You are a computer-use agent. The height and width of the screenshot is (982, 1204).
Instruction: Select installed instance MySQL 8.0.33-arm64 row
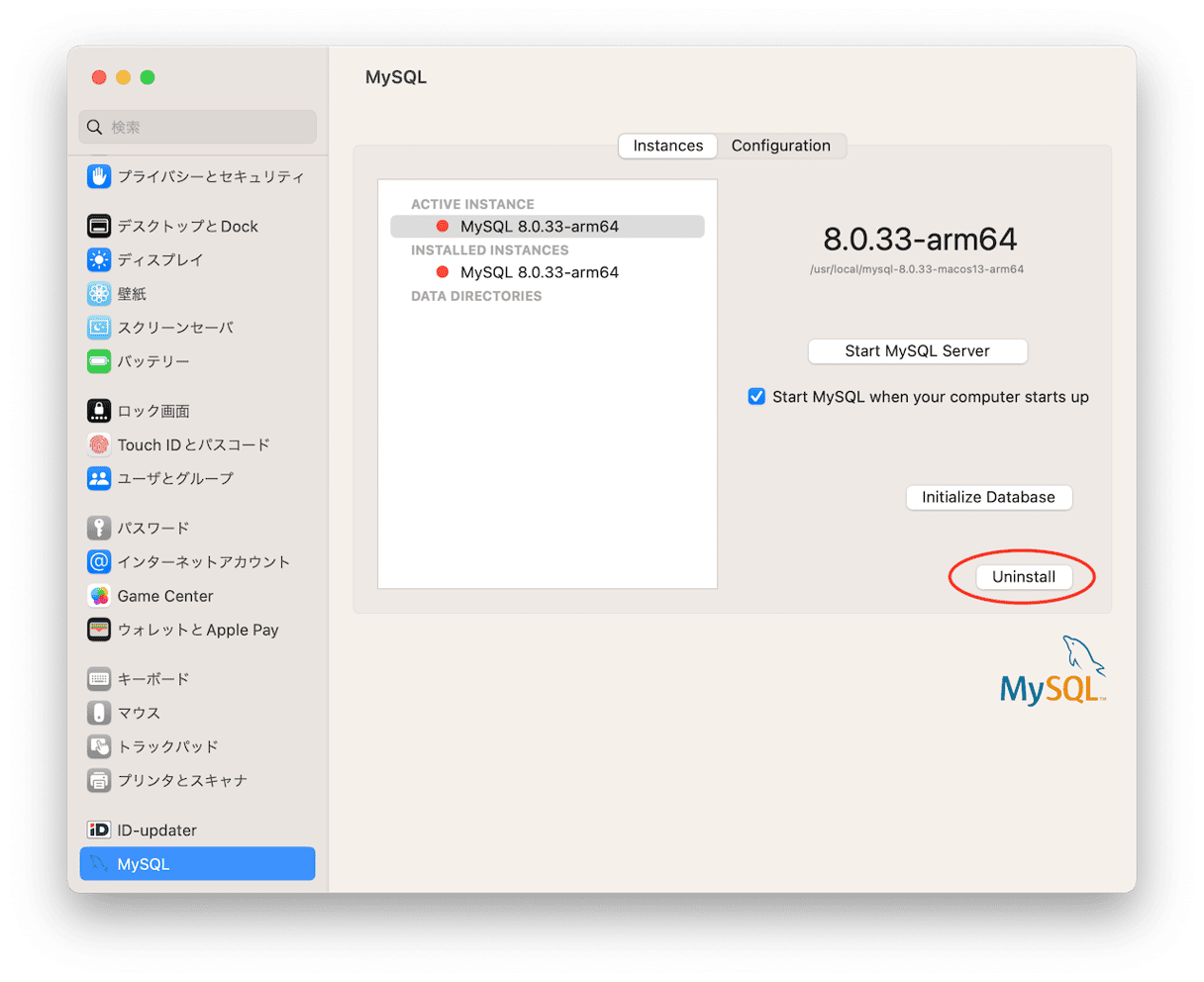pyautogui.click(x=548, y=272)
